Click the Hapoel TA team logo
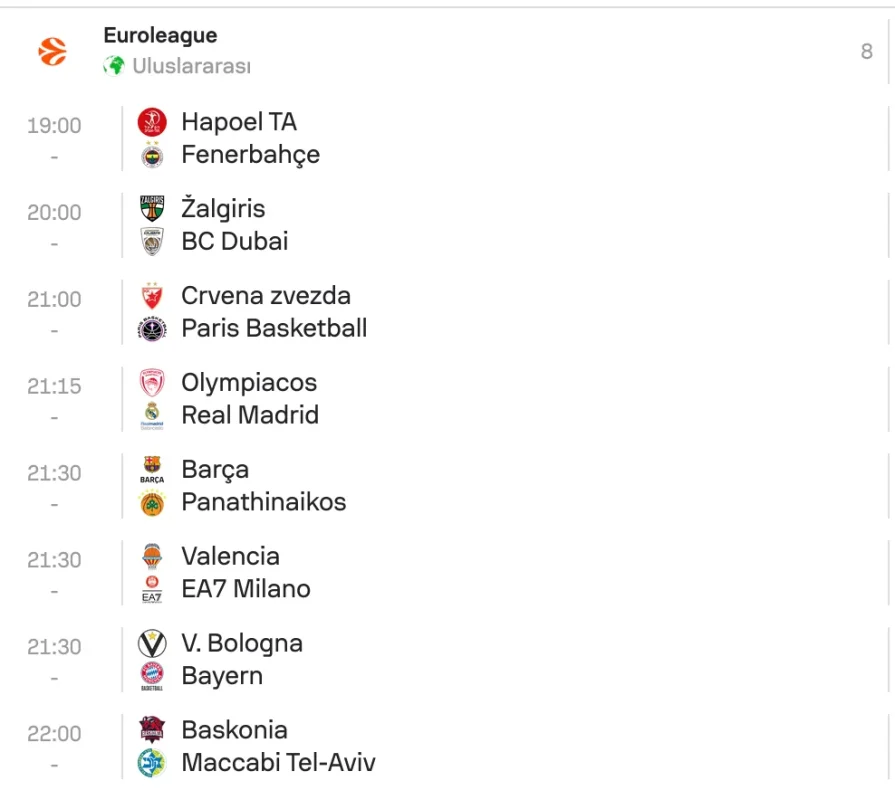The width and height of the screenshot is (895, 800). pos(152,122)
